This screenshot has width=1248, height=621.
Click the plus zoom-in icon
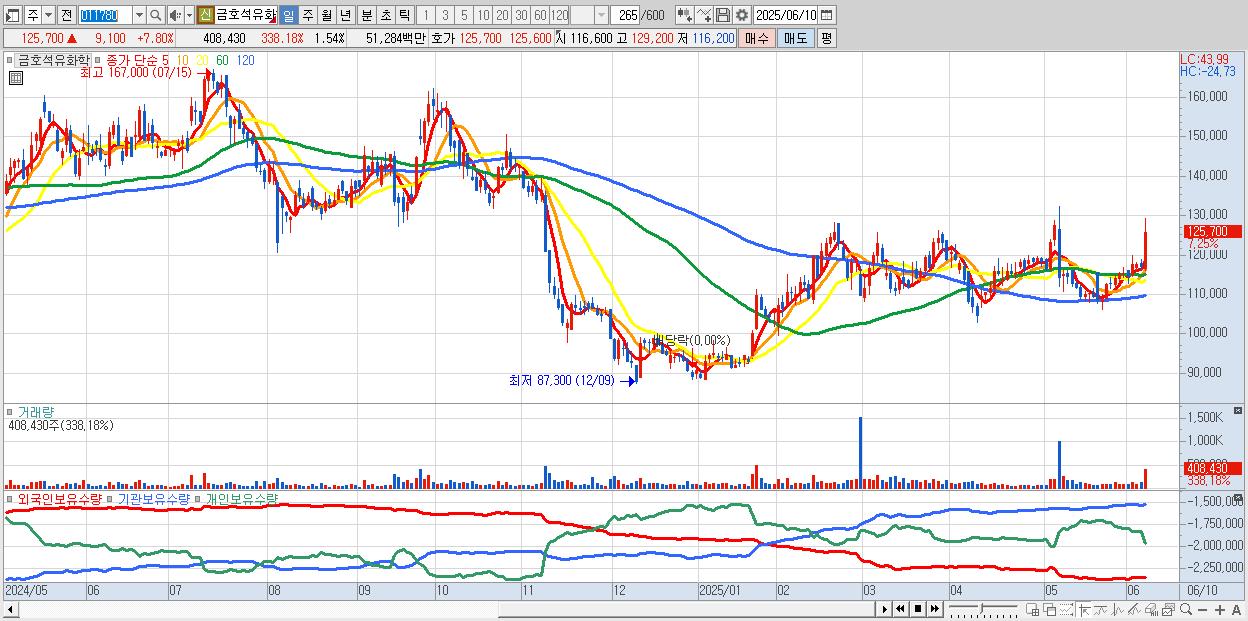tap(1220, 609)
